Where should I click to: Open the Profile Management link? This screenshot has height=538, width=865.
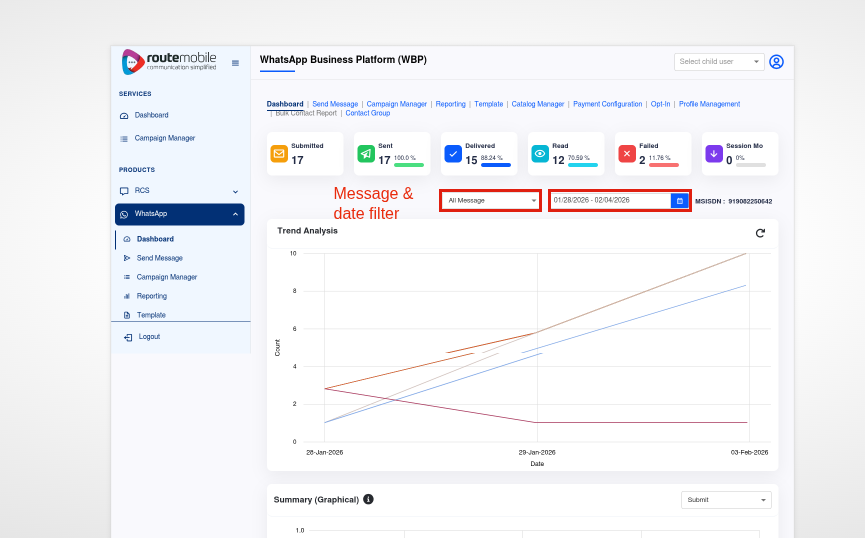709,104
